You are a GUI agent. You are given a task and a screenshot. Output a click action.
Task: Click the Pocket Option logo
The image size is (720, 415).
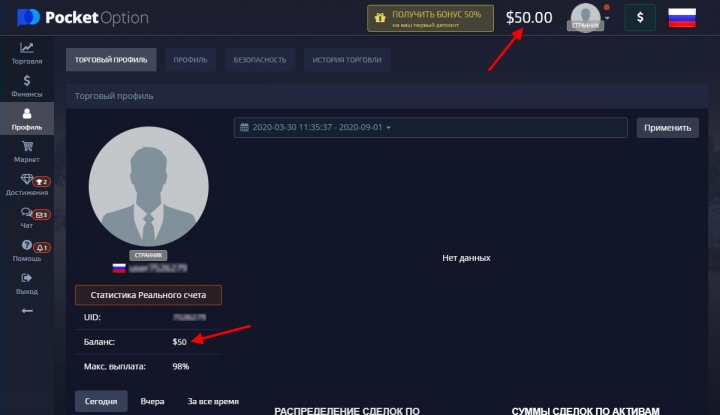(x=83, y=17)
